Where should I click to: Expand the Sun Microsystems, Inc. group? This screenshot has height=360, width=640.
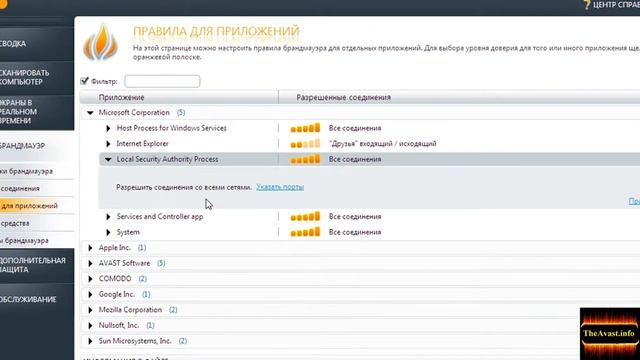pos(90,341)
